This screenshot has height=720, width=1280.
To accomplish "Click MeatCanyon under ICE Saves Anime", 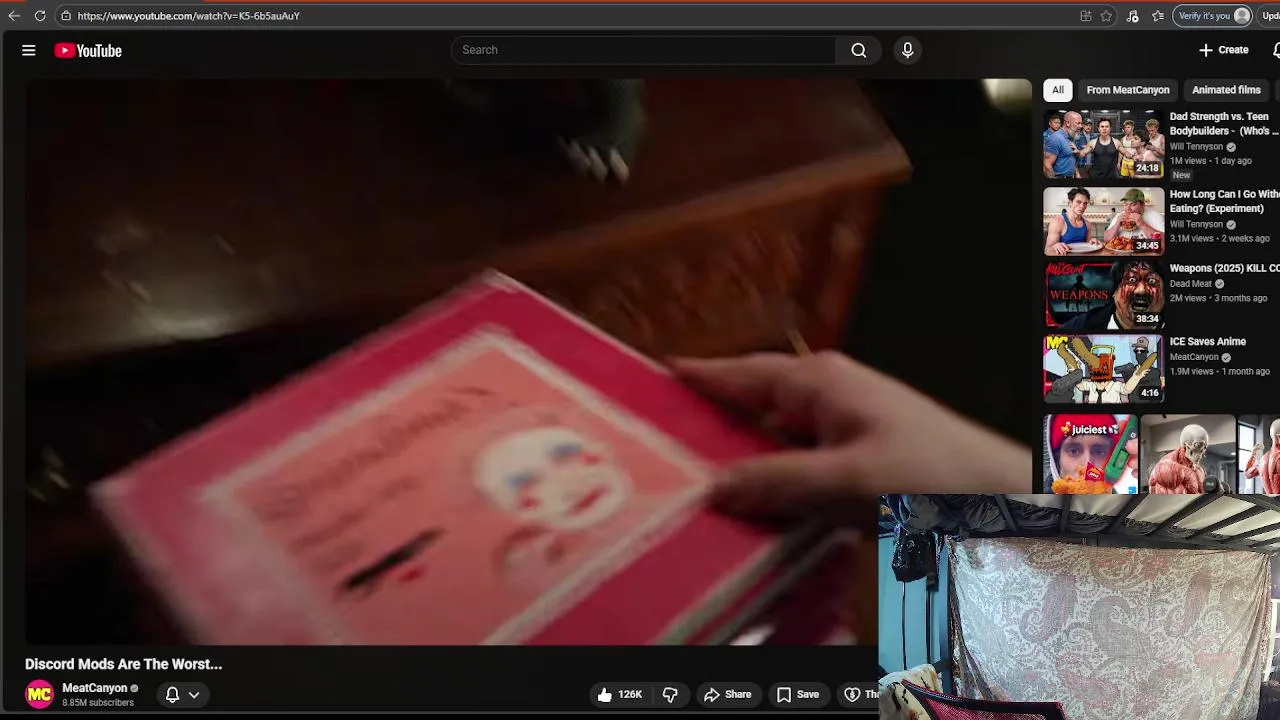I will pyautogui.click(x=1194, y=357).
